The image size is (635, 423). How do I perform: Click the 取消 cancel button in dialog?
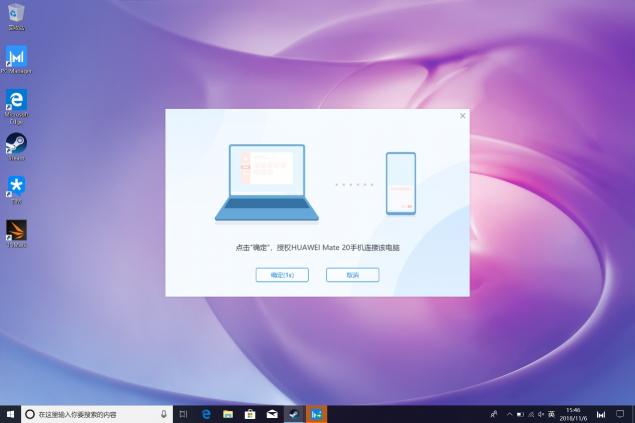[x=353, y=275]
